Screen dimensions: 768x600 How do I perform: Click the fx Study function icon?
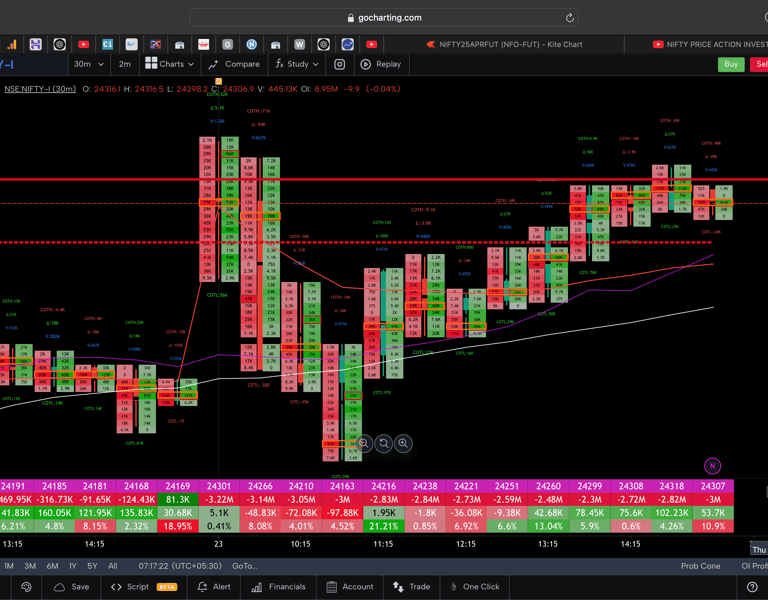pyautogui.click(x=279, y=64)
